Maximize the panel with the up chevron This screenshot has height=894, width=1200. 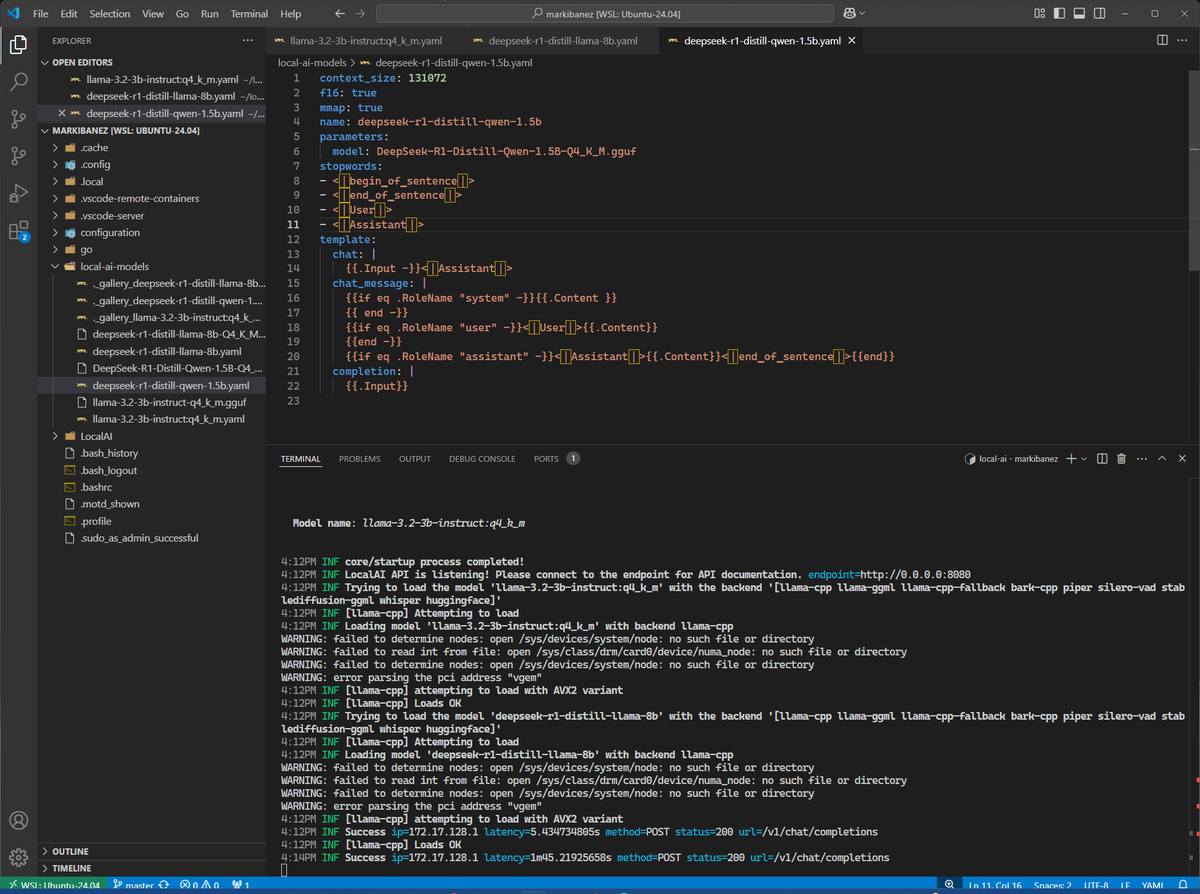pos(1164,459)
